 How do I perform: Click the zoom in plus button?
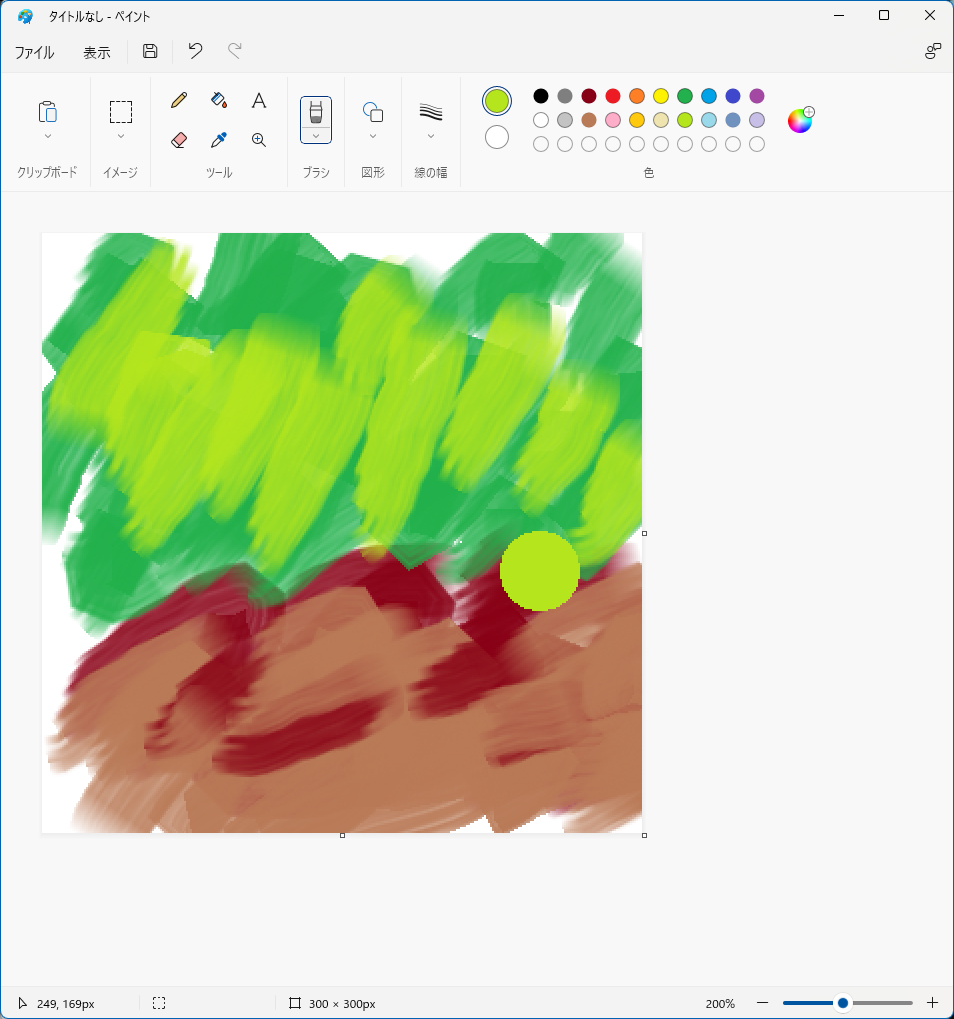(933, 1003)
